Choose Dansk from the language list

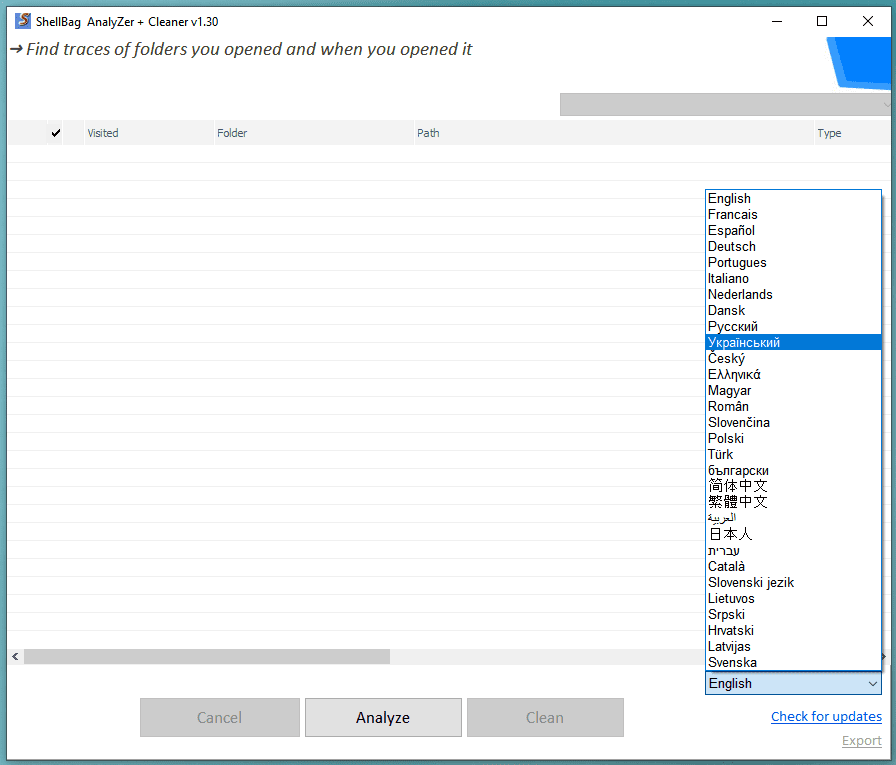tap(793, 310)
